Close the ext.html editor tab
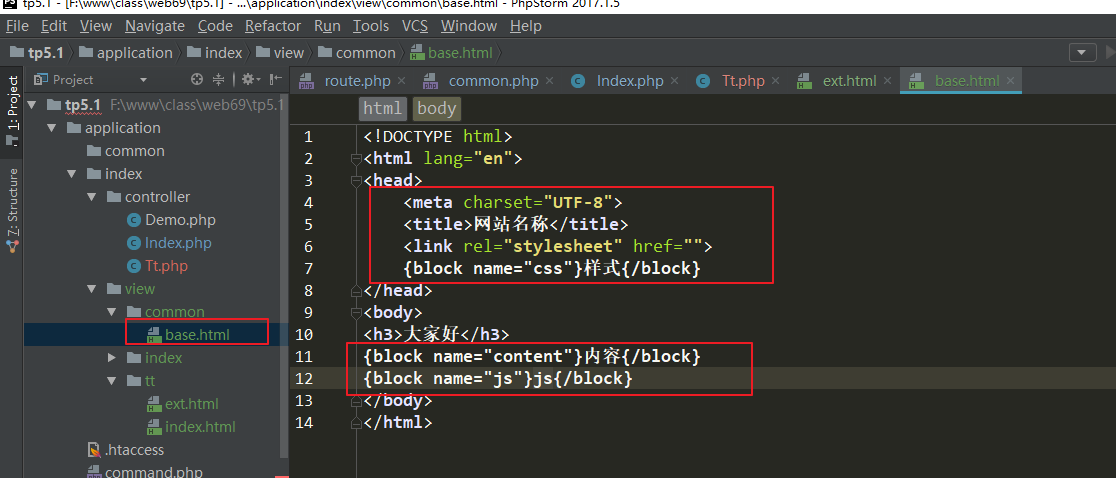The height and width of the screenshot is (478, 1116). 888,81
